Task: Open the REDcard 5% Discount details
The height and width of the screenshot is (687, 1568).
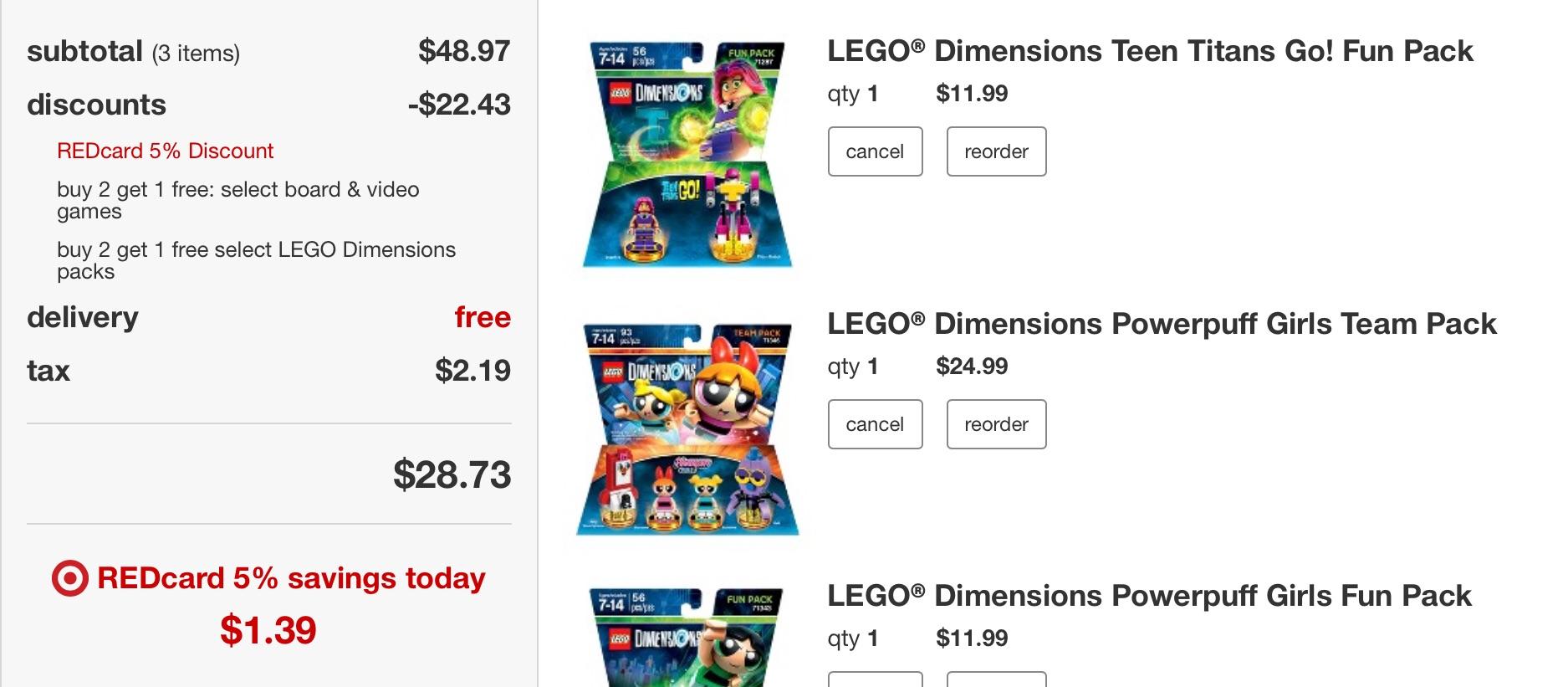Action: tap(165, 151)
